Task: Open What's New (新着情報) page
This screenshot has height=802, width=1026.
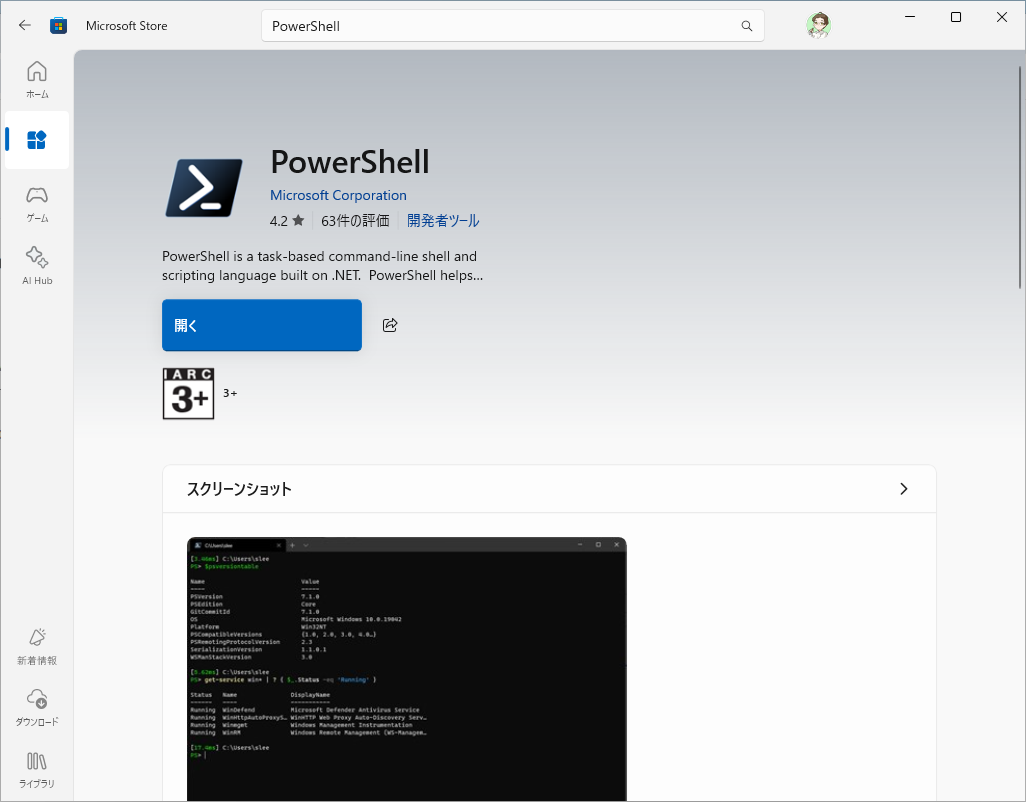Action: [37, 645]
